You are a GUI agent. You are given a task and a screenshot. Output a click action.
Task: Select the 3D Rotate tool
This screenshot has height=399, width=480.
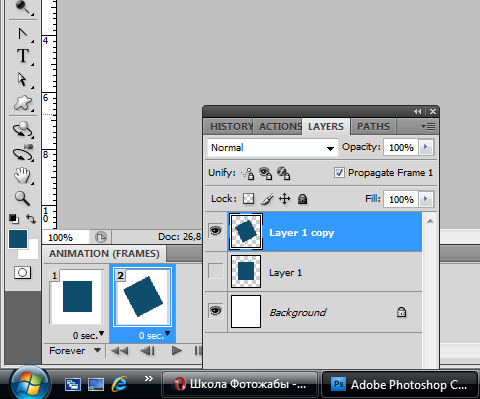(x=23, y=129)
